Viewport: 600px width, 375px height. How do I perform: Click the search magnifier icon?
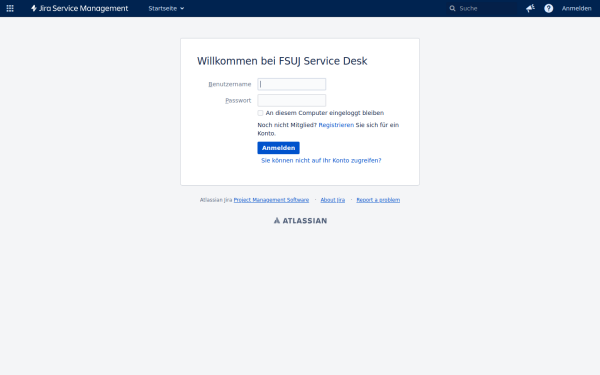pos(452,8)
